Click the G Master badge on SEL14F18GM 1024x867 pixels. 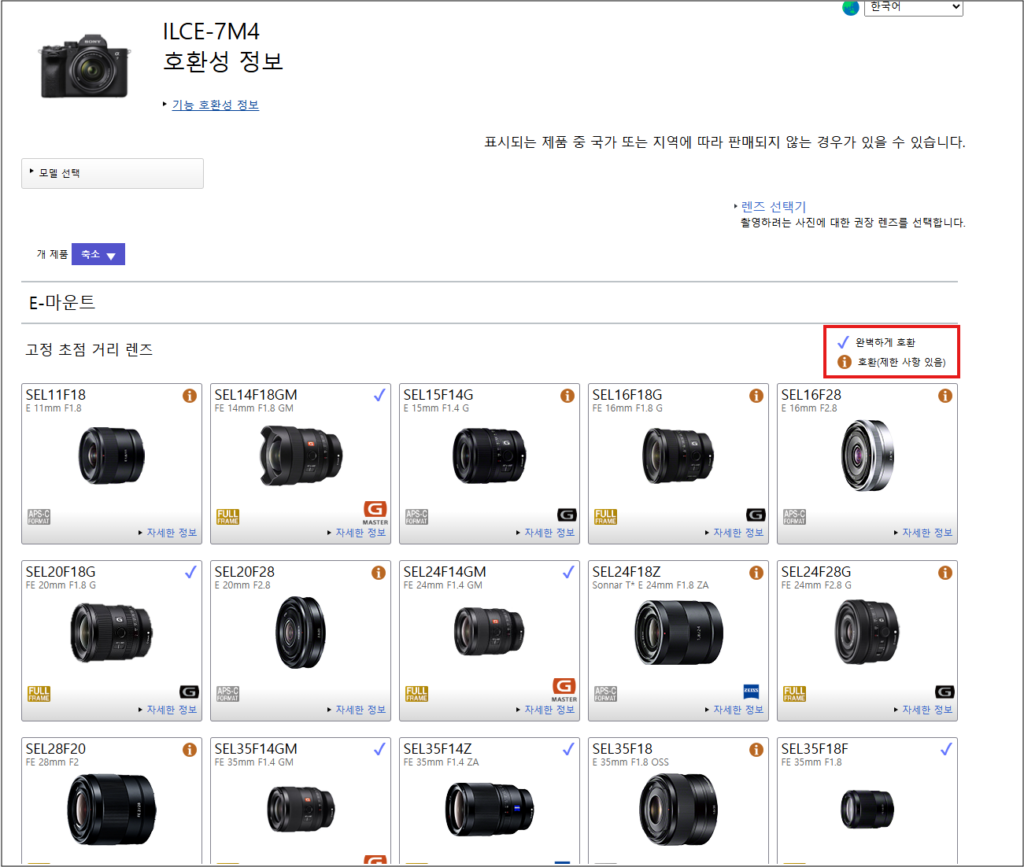click(375, 513)
